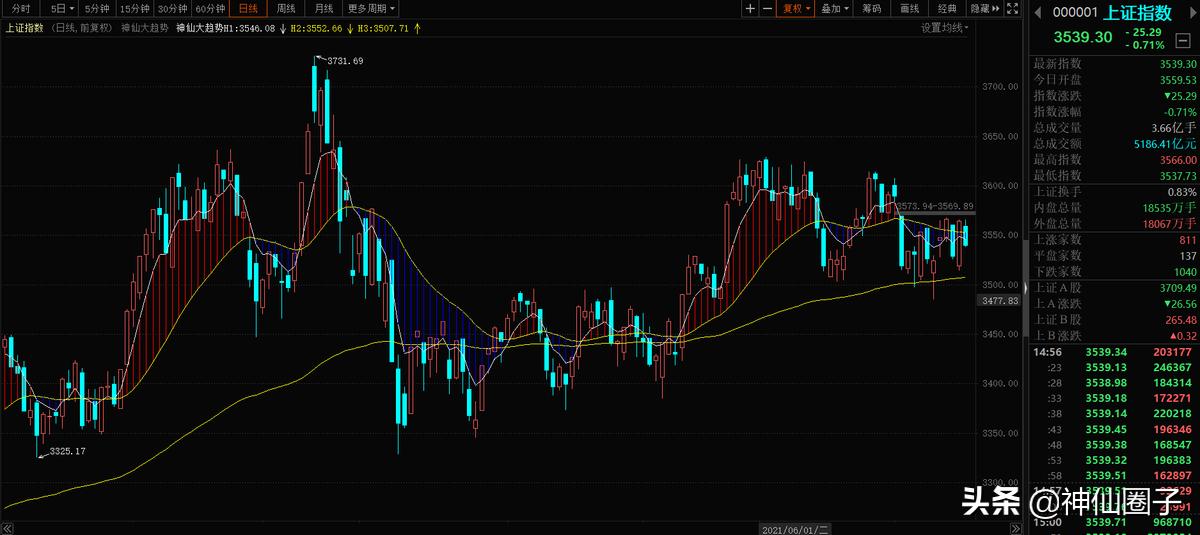Click the 上证A股 3709.49 row
The height and width of the screenshot is (535, 1200).
coord(1114,288)
